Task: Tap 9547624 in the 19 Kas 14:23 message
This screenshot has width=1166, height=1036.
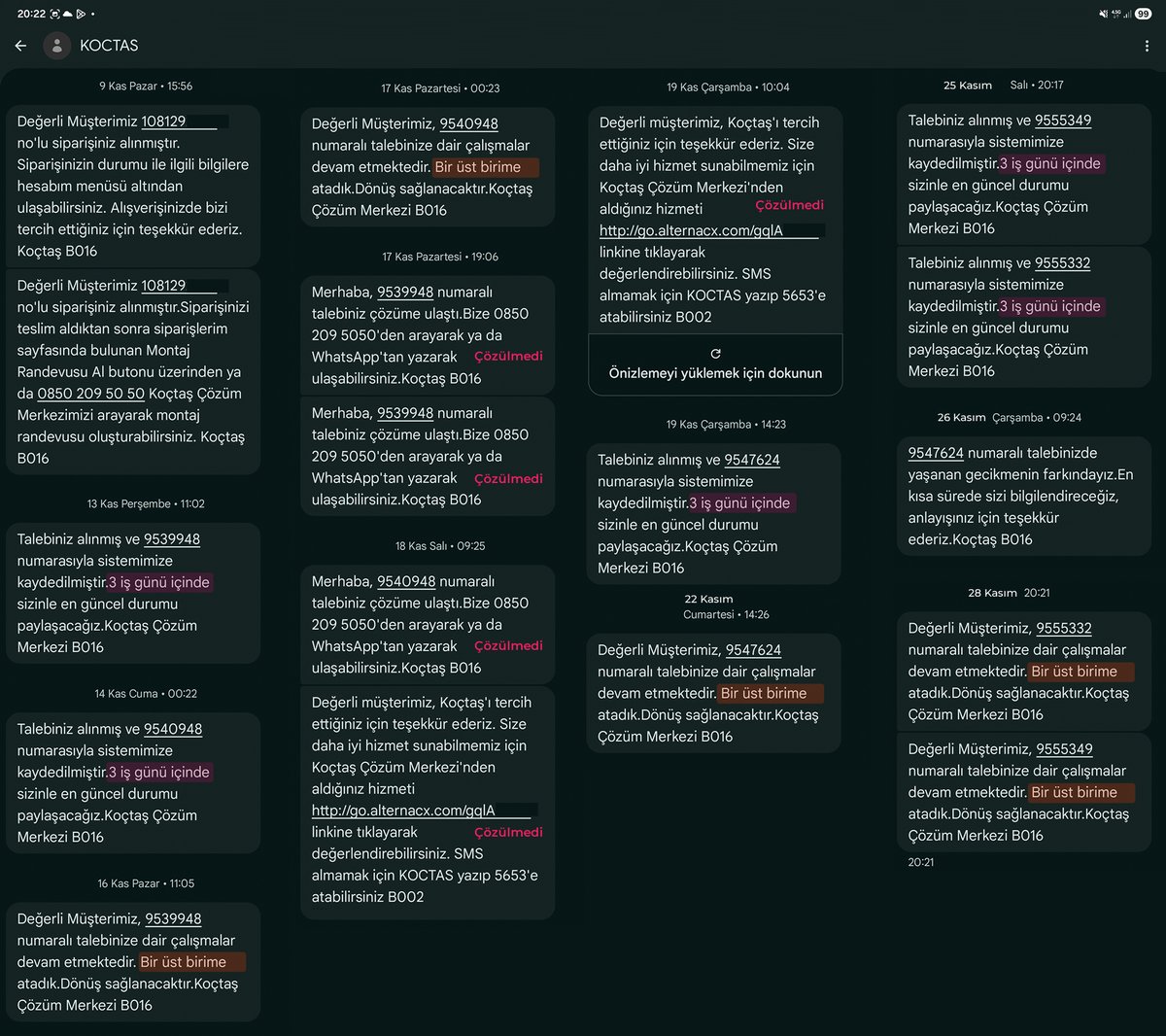Action: [x=752, y=460]
